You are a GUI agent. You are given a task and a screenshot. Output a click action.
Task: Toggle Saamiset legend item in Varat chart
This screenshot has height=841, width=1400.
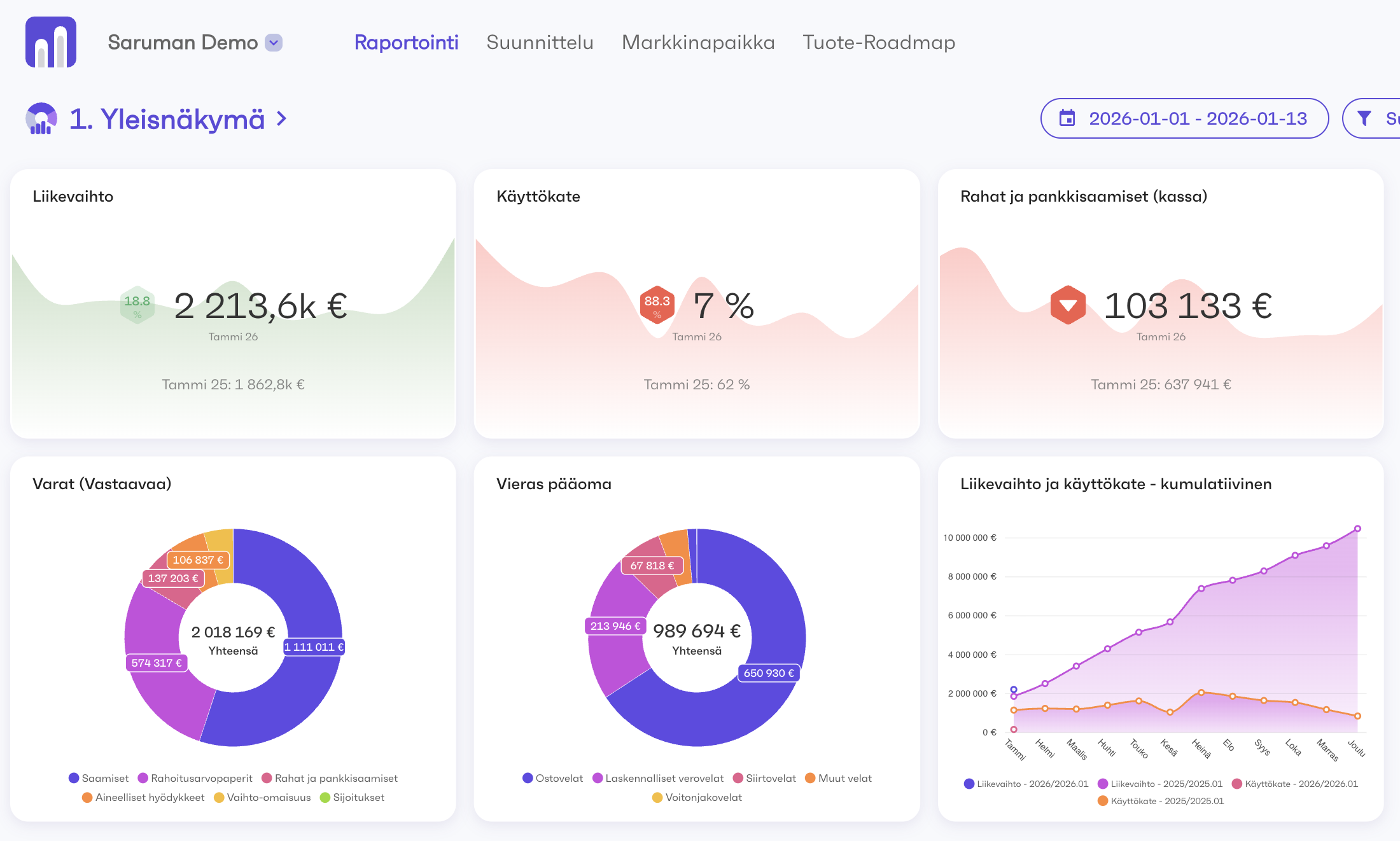click(x=99, y=778)
